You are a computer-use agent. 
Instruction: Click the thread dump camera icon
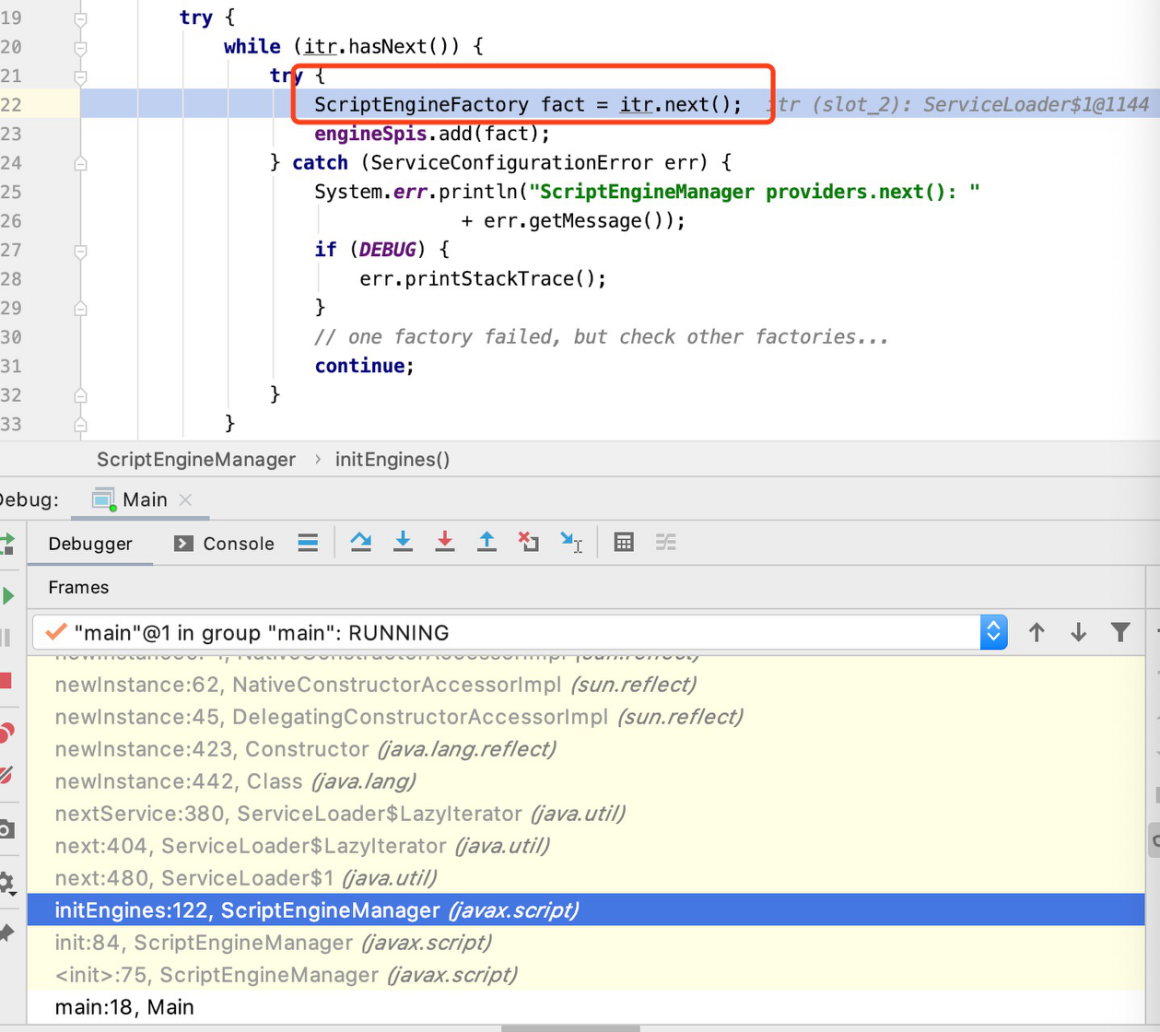[x=7, y=829]
